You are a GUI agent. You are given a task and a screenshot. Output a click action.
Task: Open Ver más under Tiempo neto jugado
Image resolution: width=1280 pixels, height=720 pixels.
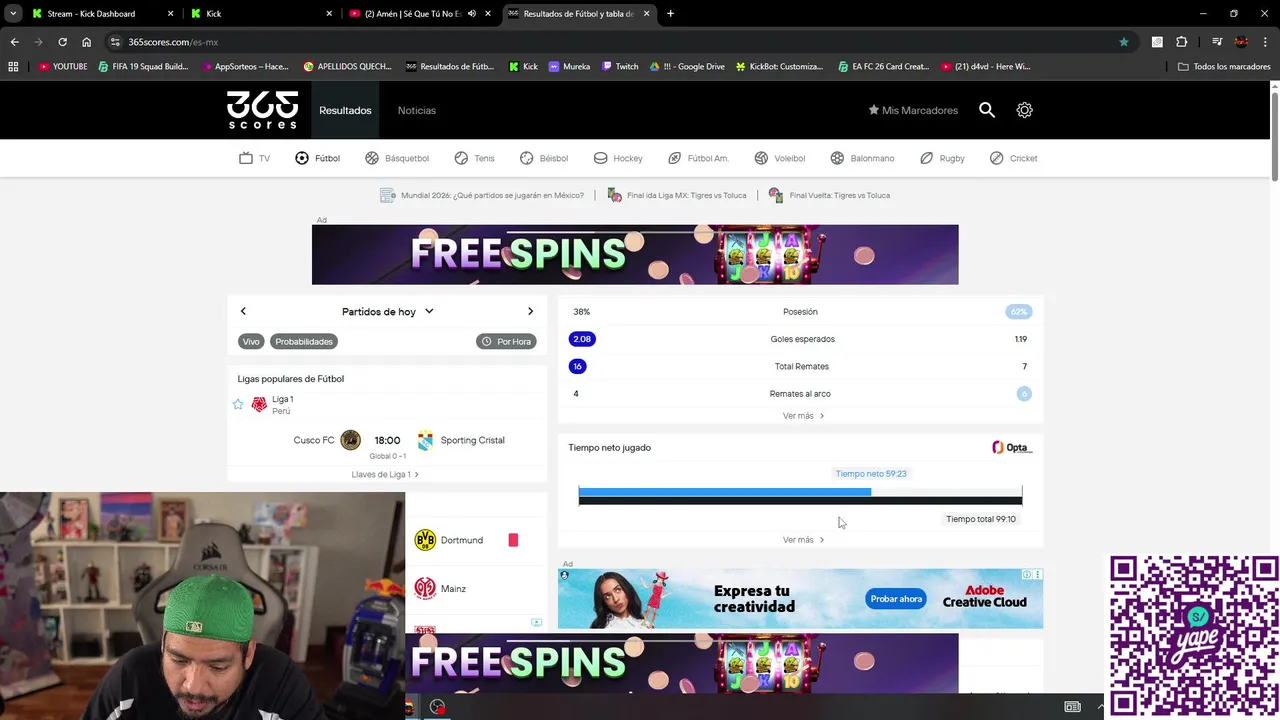click(x=803, y=540)
